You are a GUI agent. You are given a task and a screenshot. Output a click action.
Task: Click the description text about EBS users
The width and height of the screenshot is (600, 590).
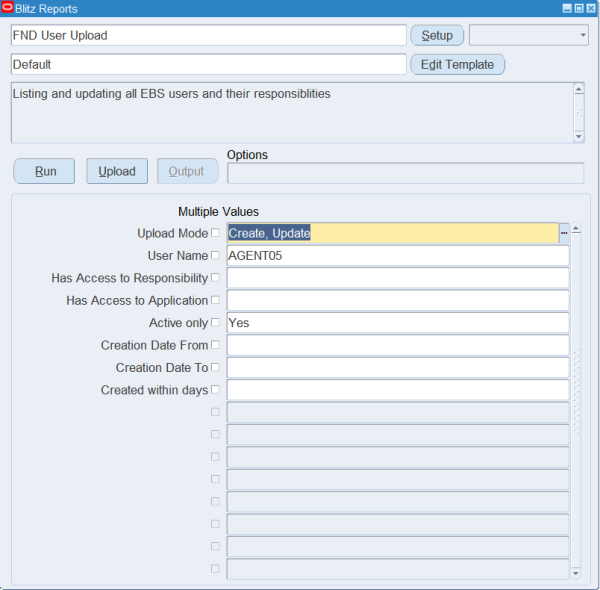pos(171,94)
